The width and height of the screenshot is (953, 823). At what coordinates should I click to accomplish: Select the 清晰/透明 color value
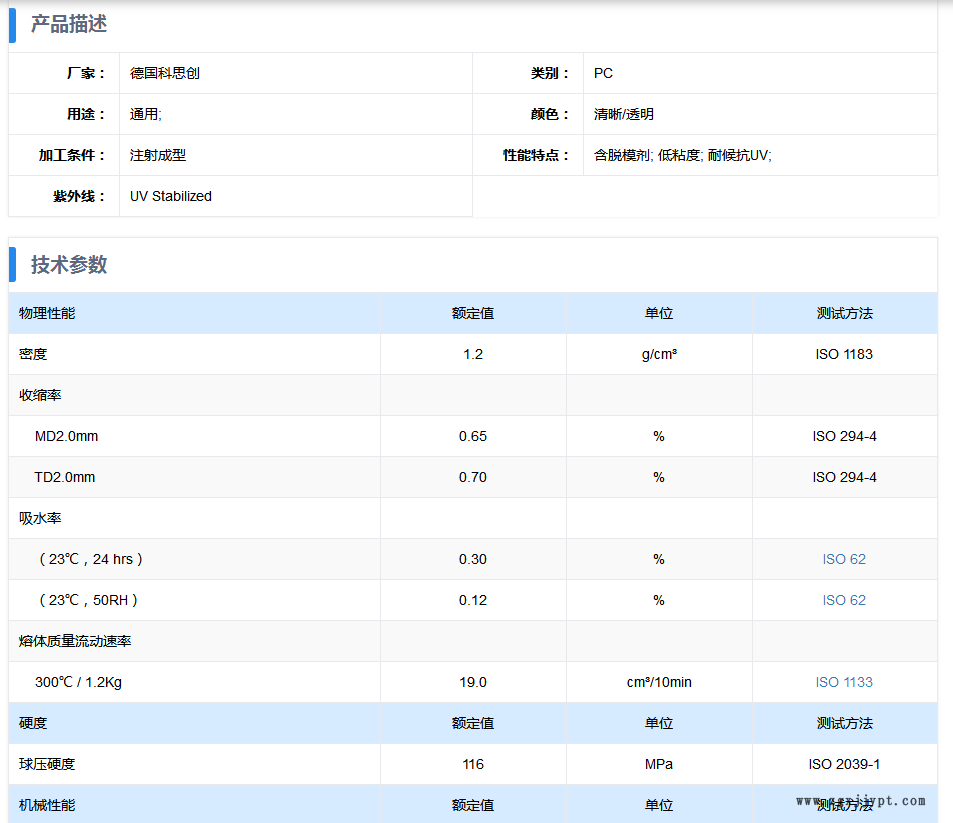624,114
